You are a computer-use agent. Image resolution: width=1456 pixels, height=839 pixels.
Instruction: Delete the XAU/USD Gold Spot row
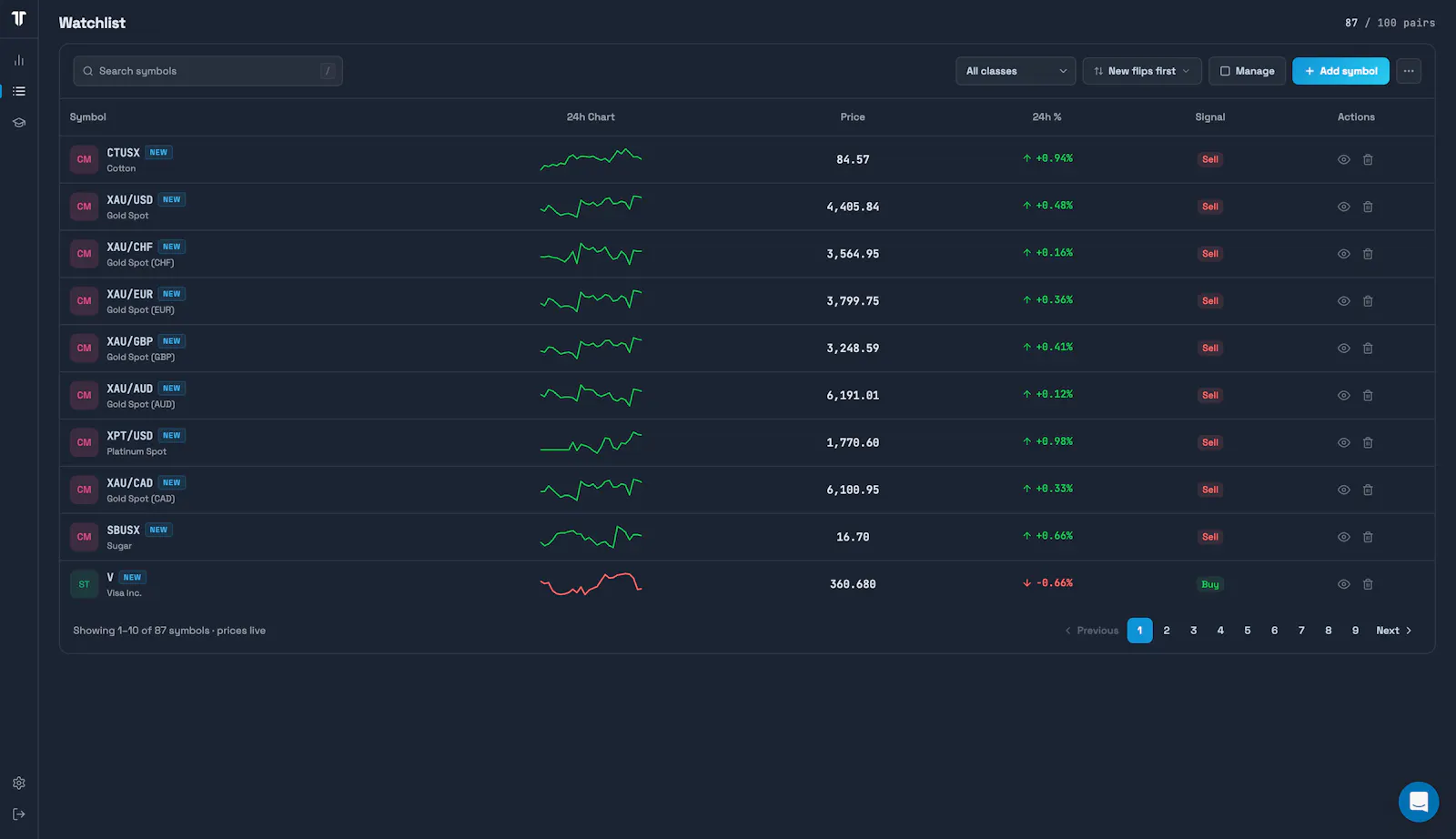1368,207
